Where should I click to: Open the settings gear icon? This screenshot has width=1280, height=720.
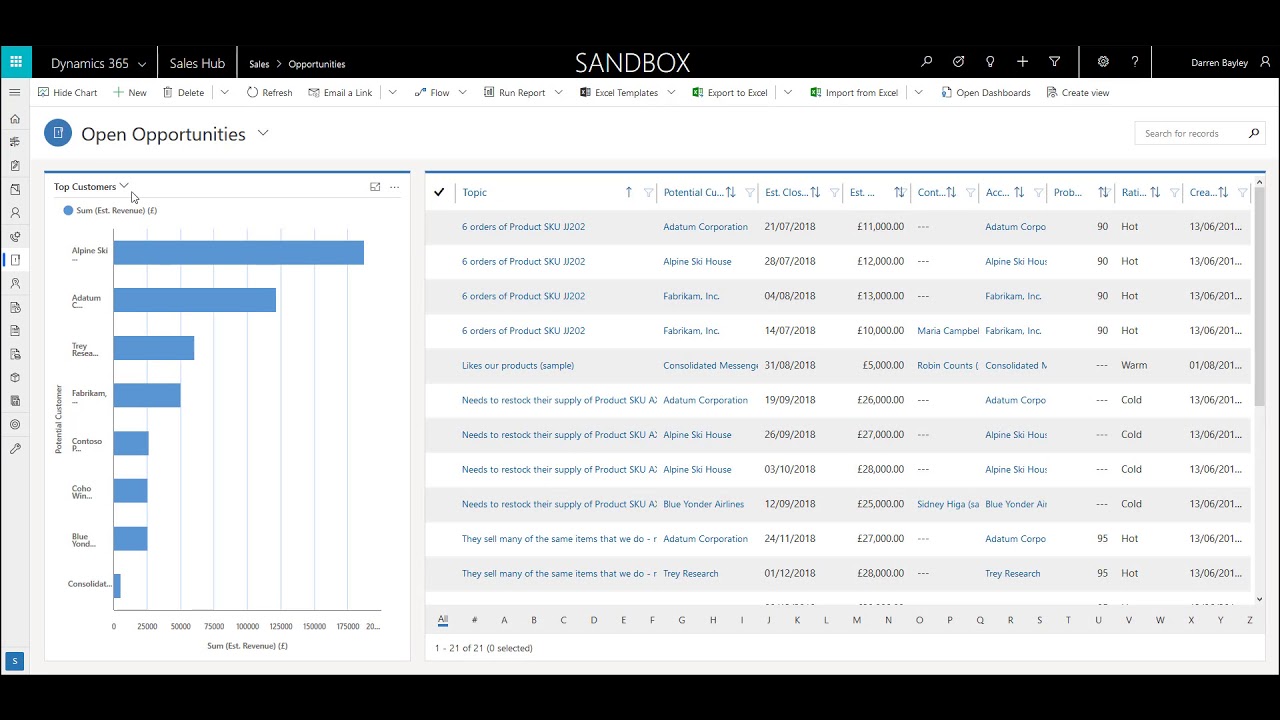click(1103, 62)
